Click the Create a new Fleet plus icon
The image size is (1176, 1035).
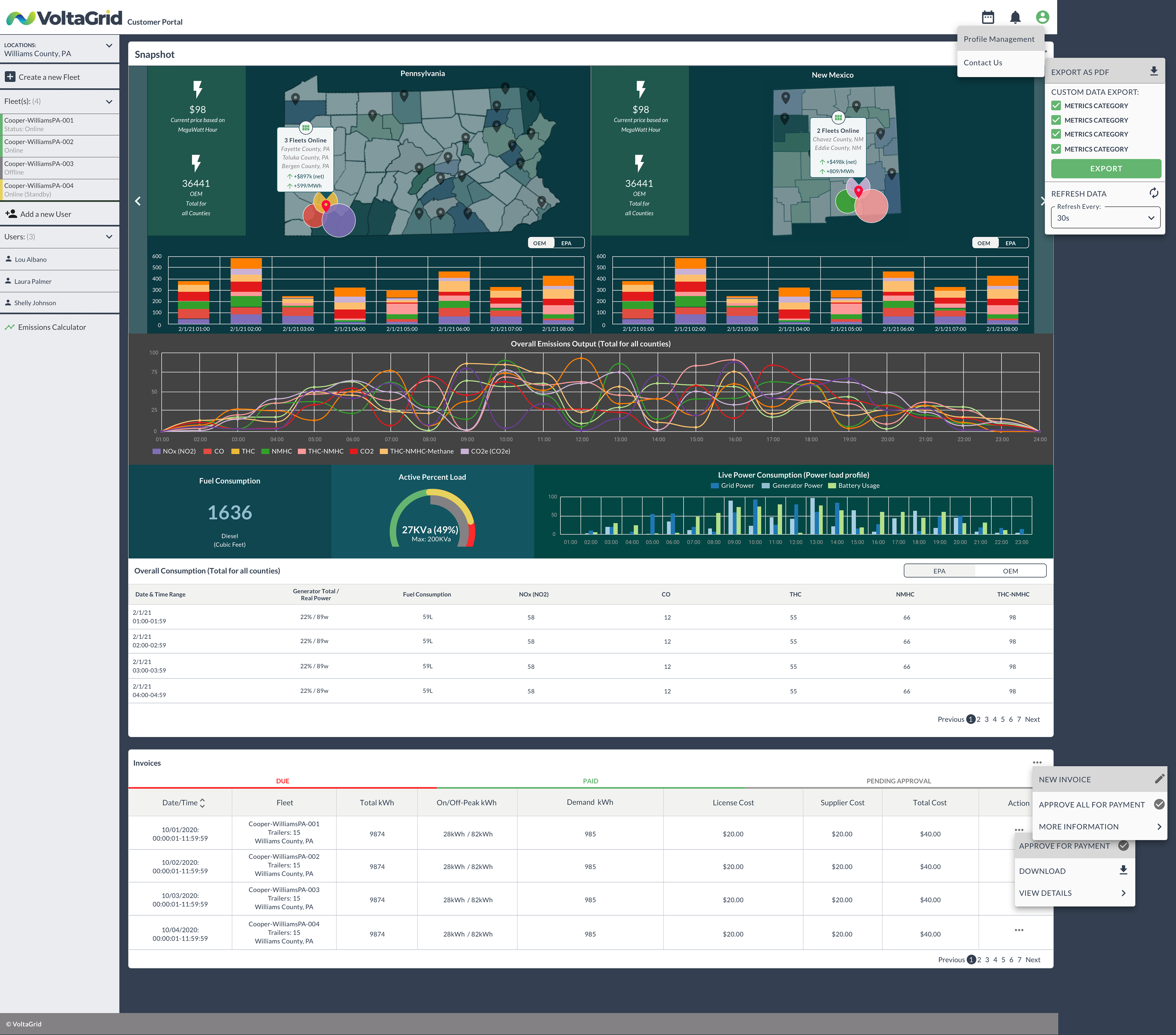click(x=10, y=77)
